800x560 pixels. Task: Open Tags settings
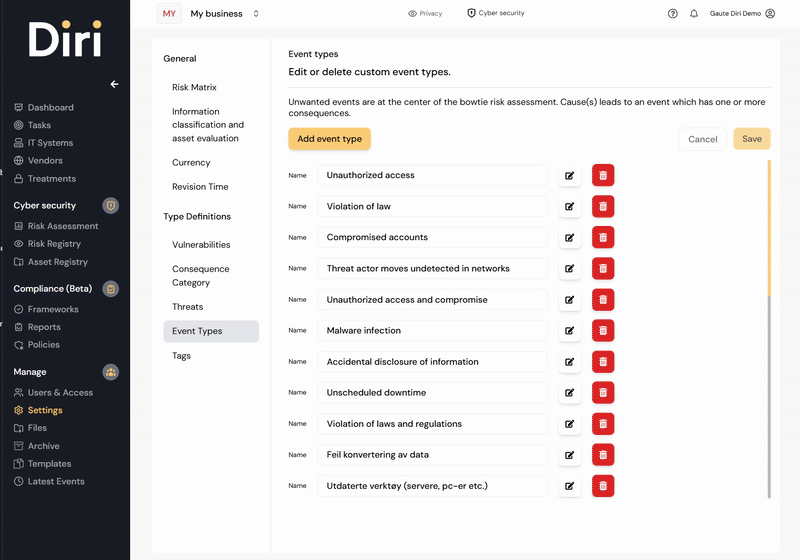click(x=181, y=355)
